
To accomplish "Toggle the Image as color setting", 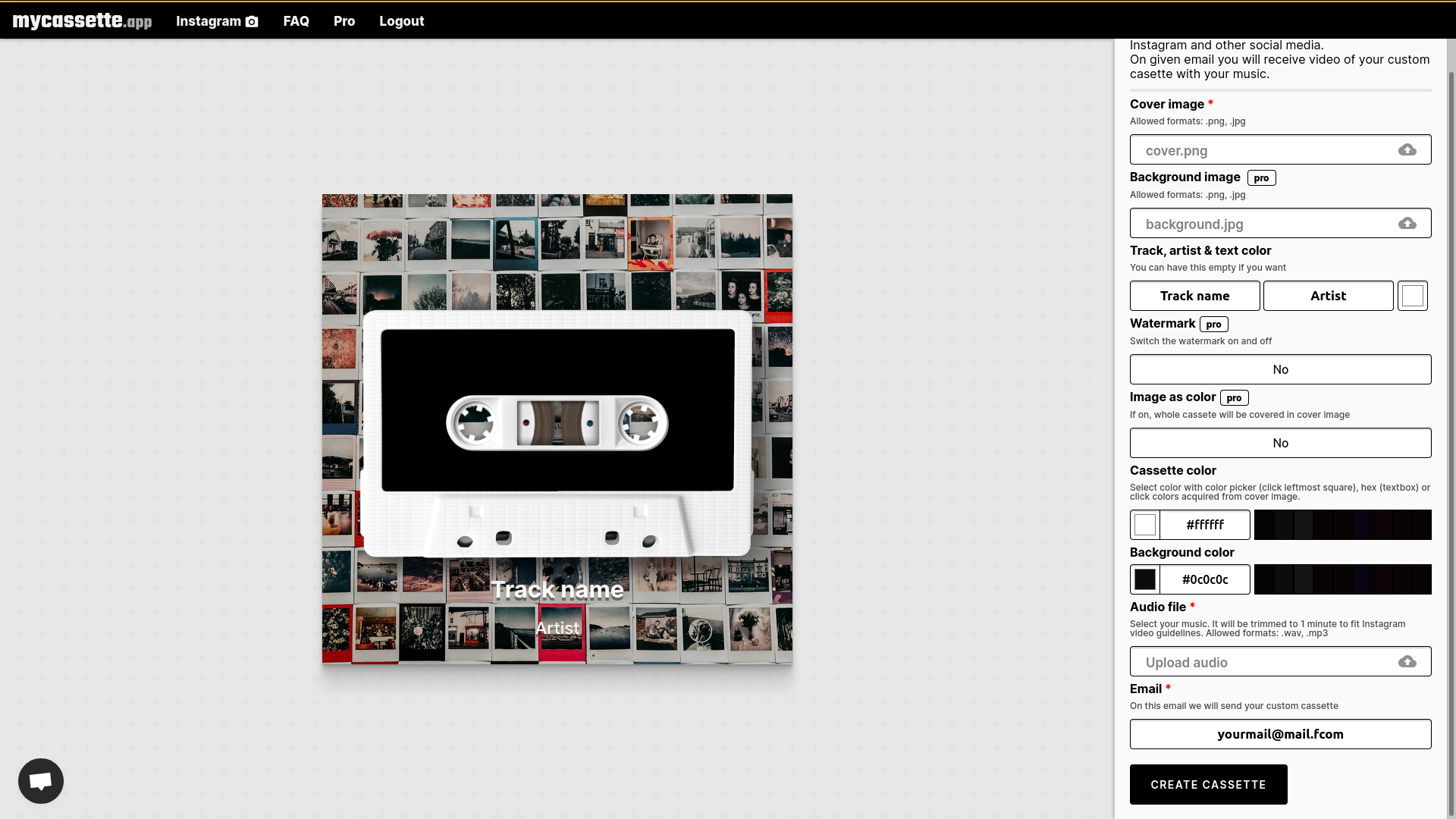I will (x=1280, y=442).
